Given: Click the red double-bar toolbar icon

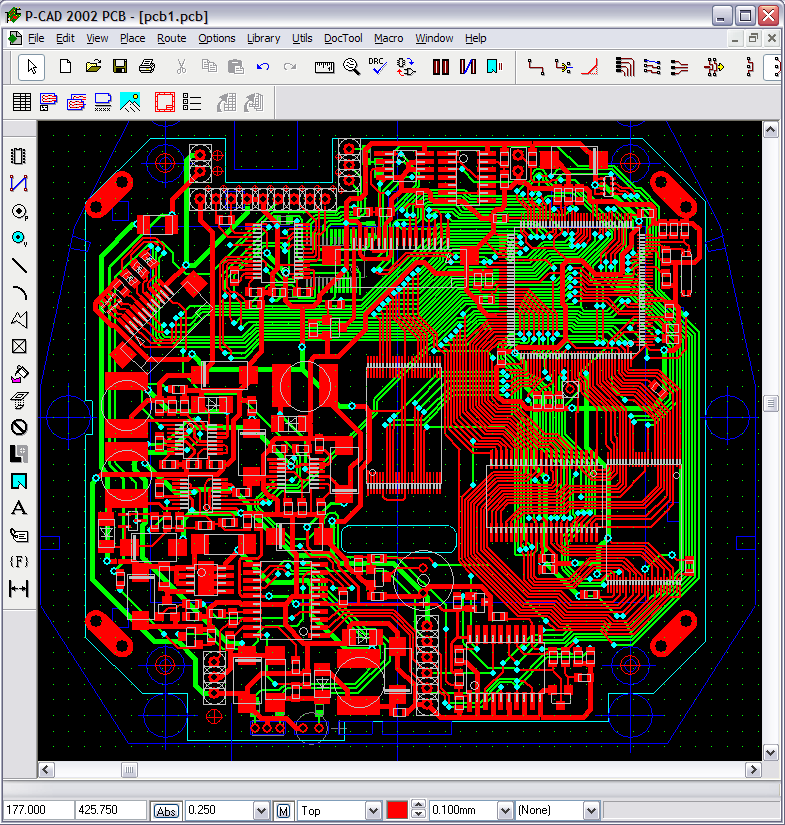Looking at the screenshot, I should tap(440, 67).
